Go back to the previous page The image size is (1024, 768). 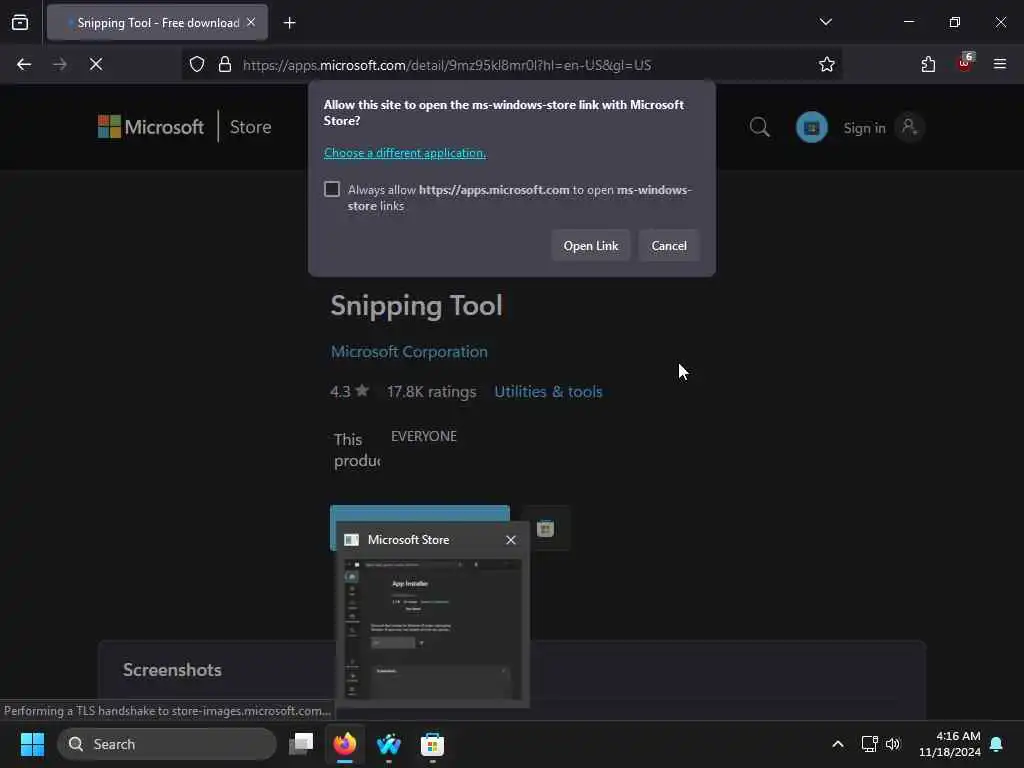pyautogui.click(x=24, y=64)
